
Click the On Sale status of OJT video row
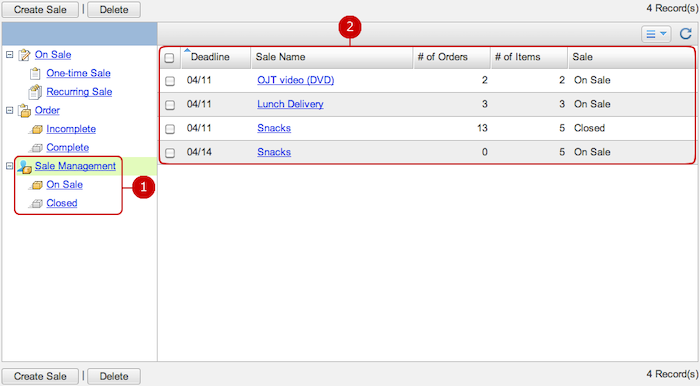[592, 80]
